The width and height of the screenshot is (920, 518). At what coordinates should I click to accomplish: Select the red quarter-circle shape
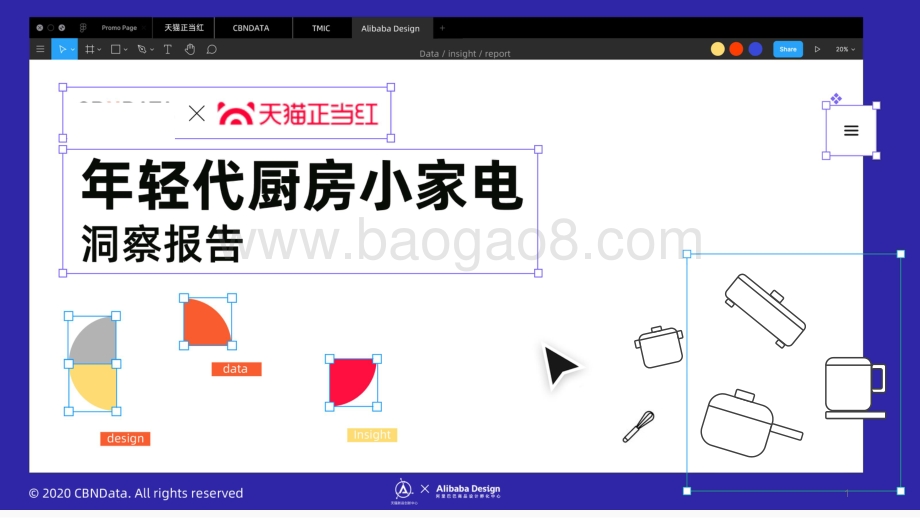[353, 382]
